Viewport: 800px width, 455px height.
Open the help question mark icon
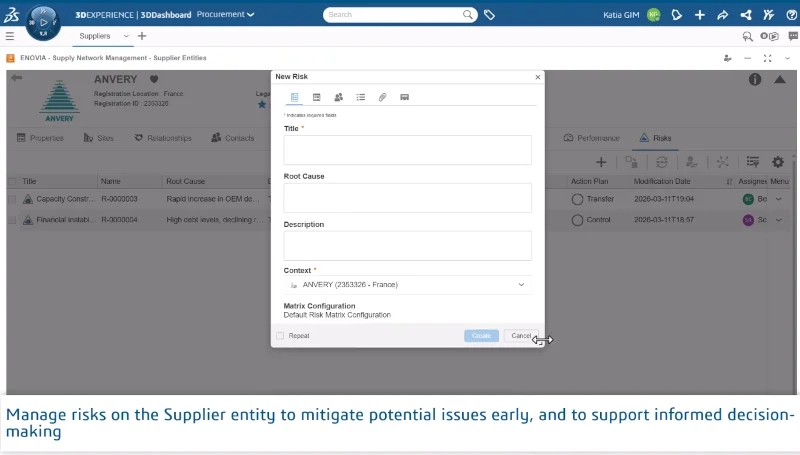point(791,15)
